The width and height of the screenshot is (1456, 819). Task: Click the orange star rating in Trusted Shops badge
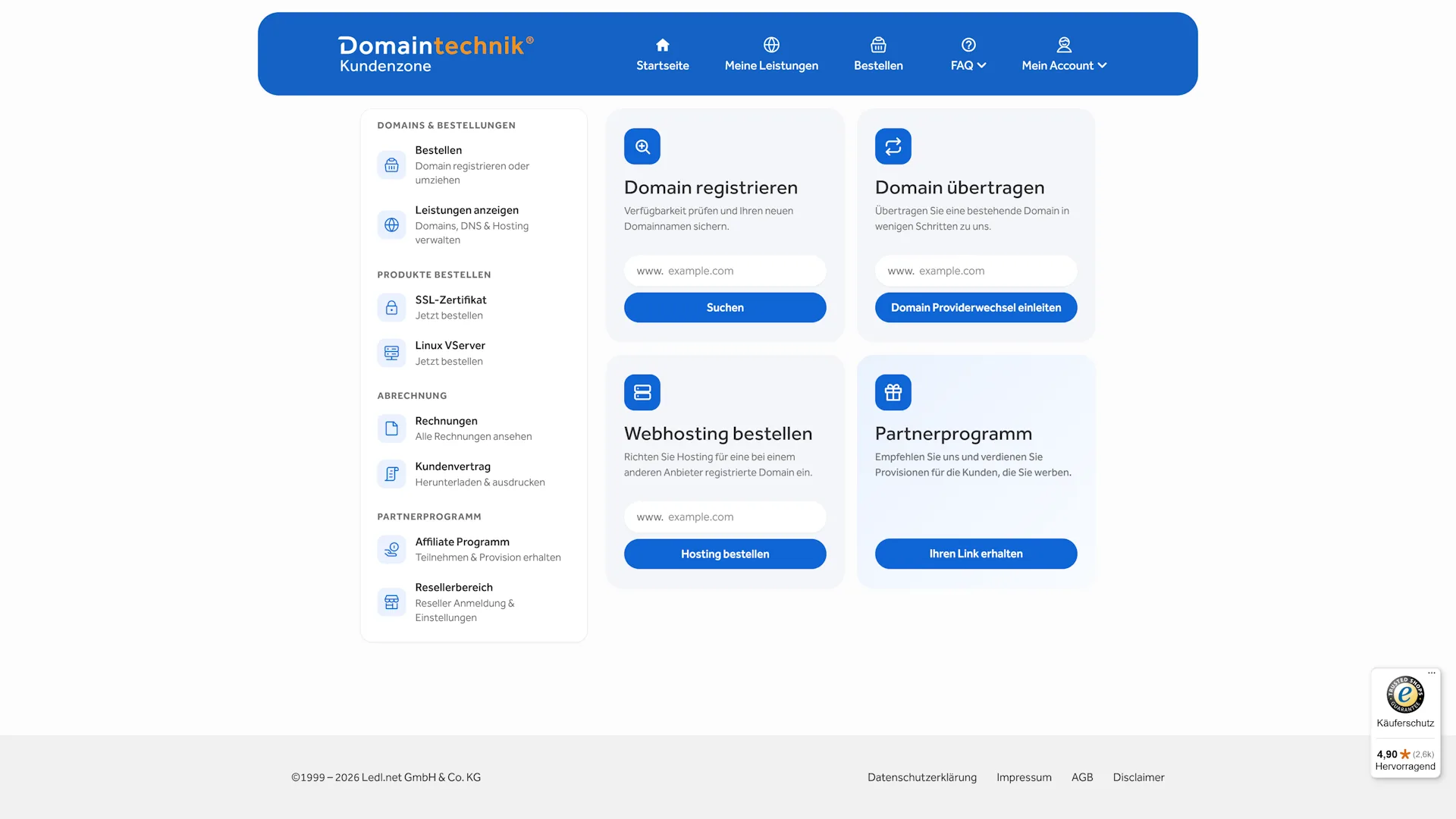pyautogui.click(x=1405, y=754)
